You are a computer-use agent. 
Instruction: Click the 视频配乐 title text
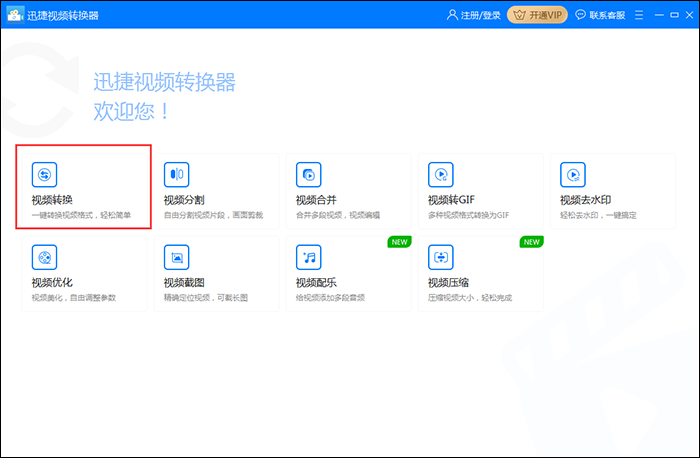(316, 282)
